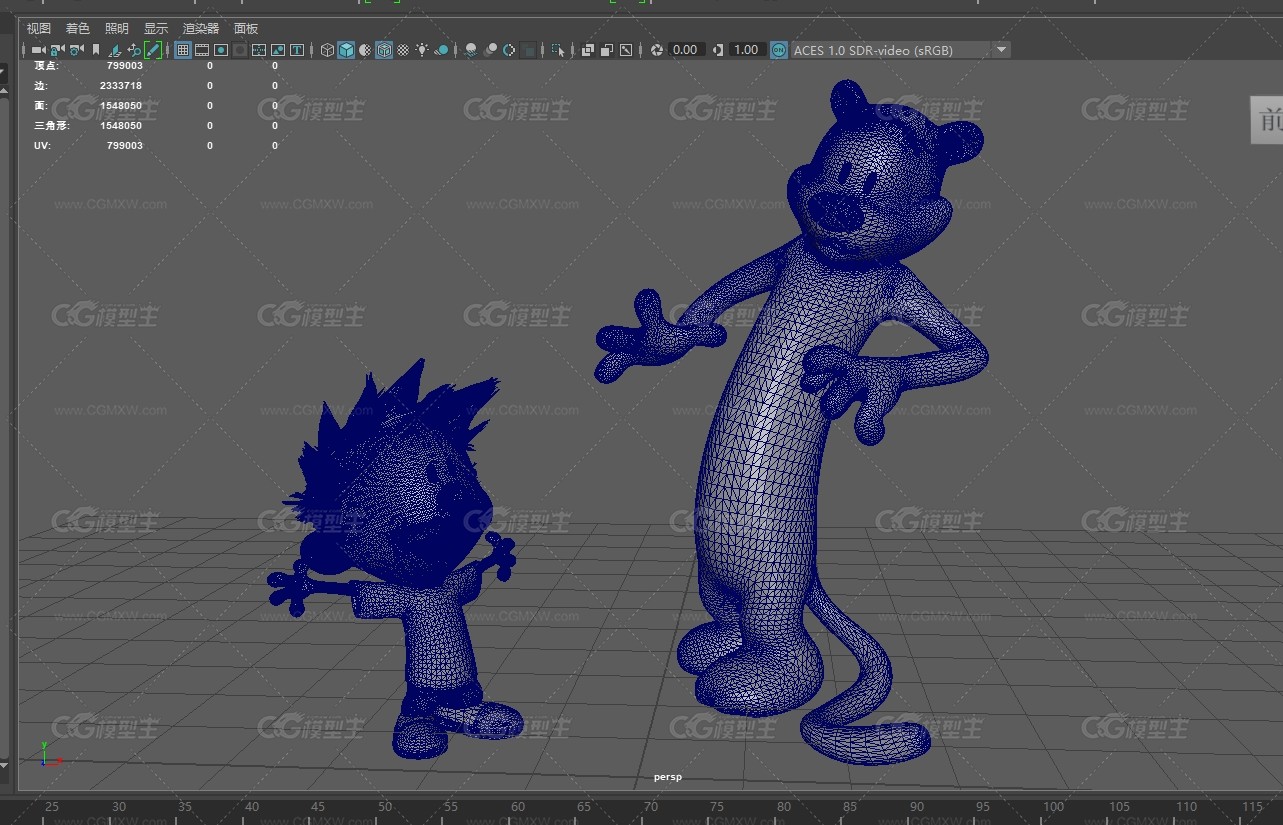Image resolution: width=1283 pixels, height=825 pixels.
Task: Jump to frame 50 on timeline
Action: point(385,807)
